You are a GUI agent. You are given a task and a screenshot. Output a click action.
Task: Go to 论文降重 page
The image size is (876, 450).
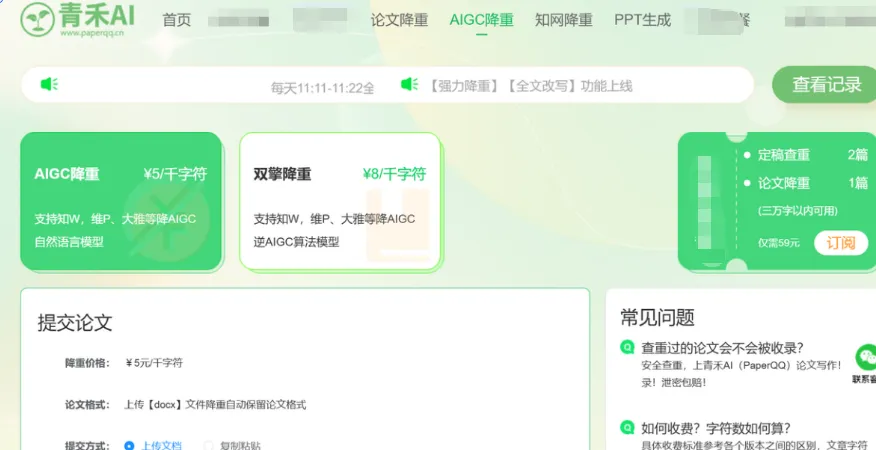399,20
